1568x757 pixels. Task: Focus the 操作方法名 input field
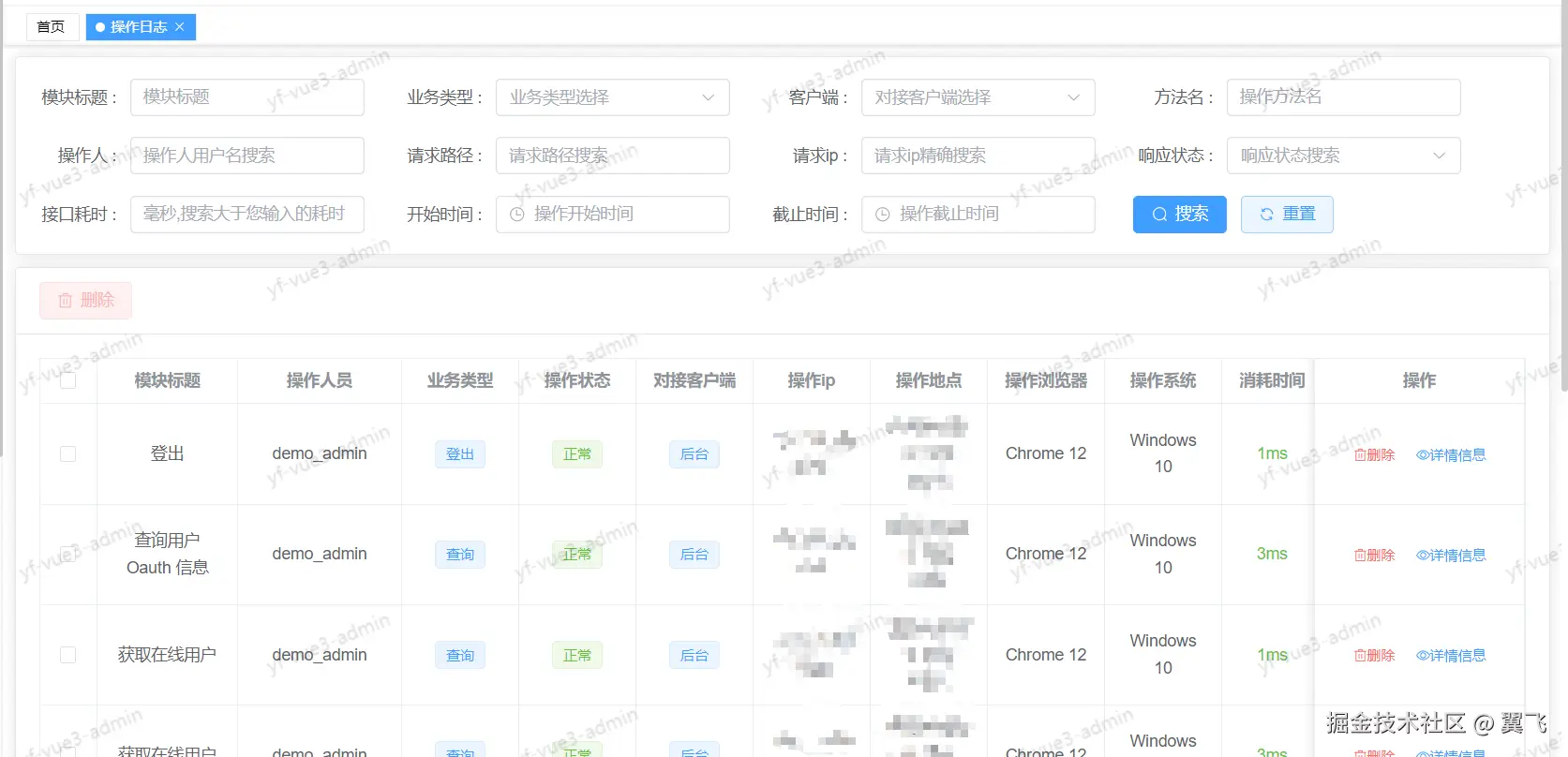point(1343,97)
